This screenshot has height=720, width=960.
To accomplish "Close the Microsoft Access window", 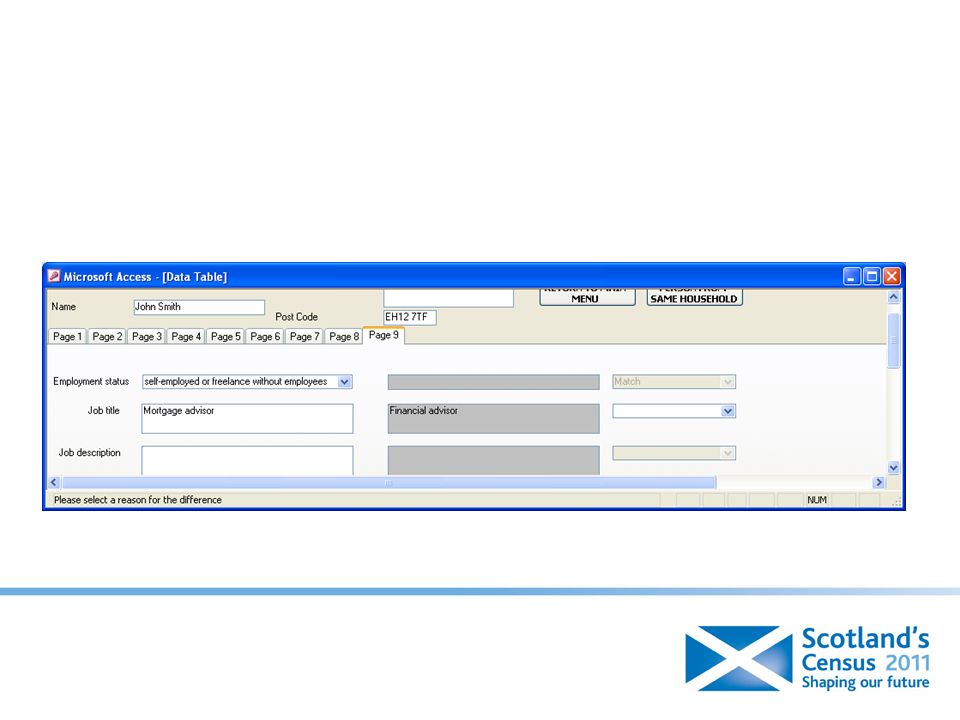I will coord(892,276).
